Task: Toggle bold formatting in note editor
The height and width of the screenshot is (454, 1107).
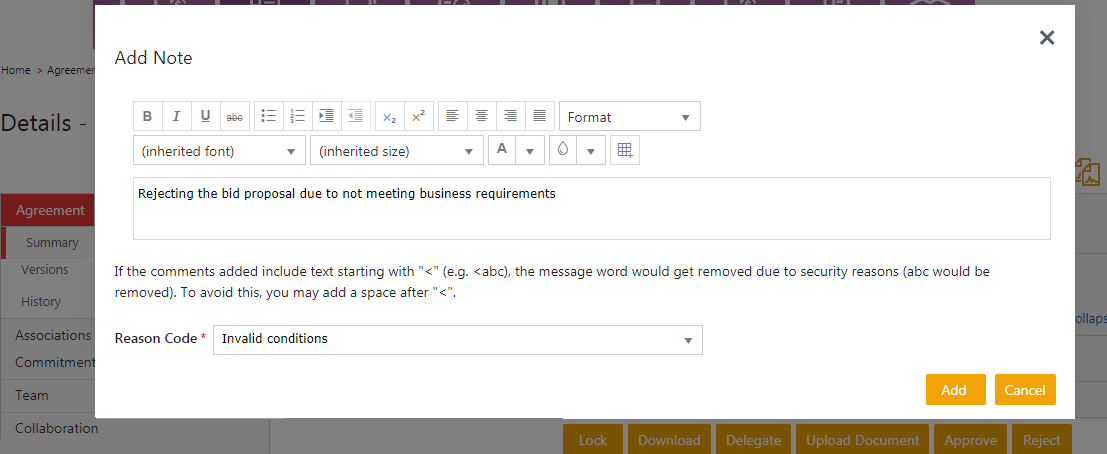Action: pyautogui.click(x=147, y=116)
